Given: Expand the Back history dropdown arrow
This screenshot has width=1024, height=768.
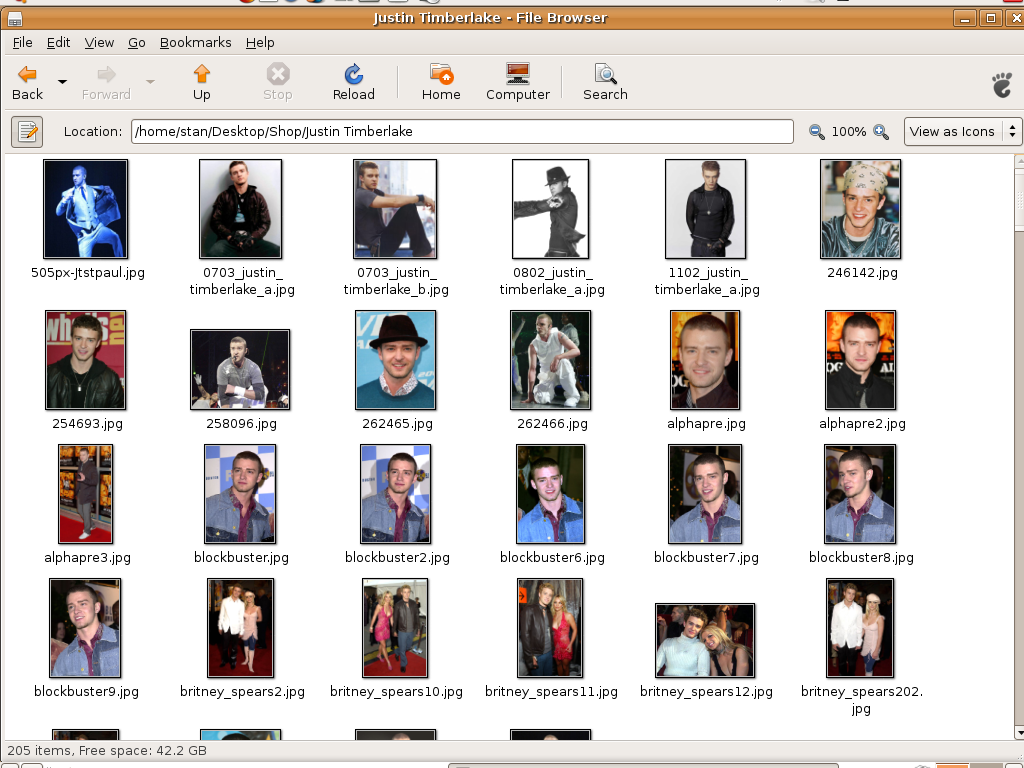Looking at the screenshot, I should [x=62, y=82].
